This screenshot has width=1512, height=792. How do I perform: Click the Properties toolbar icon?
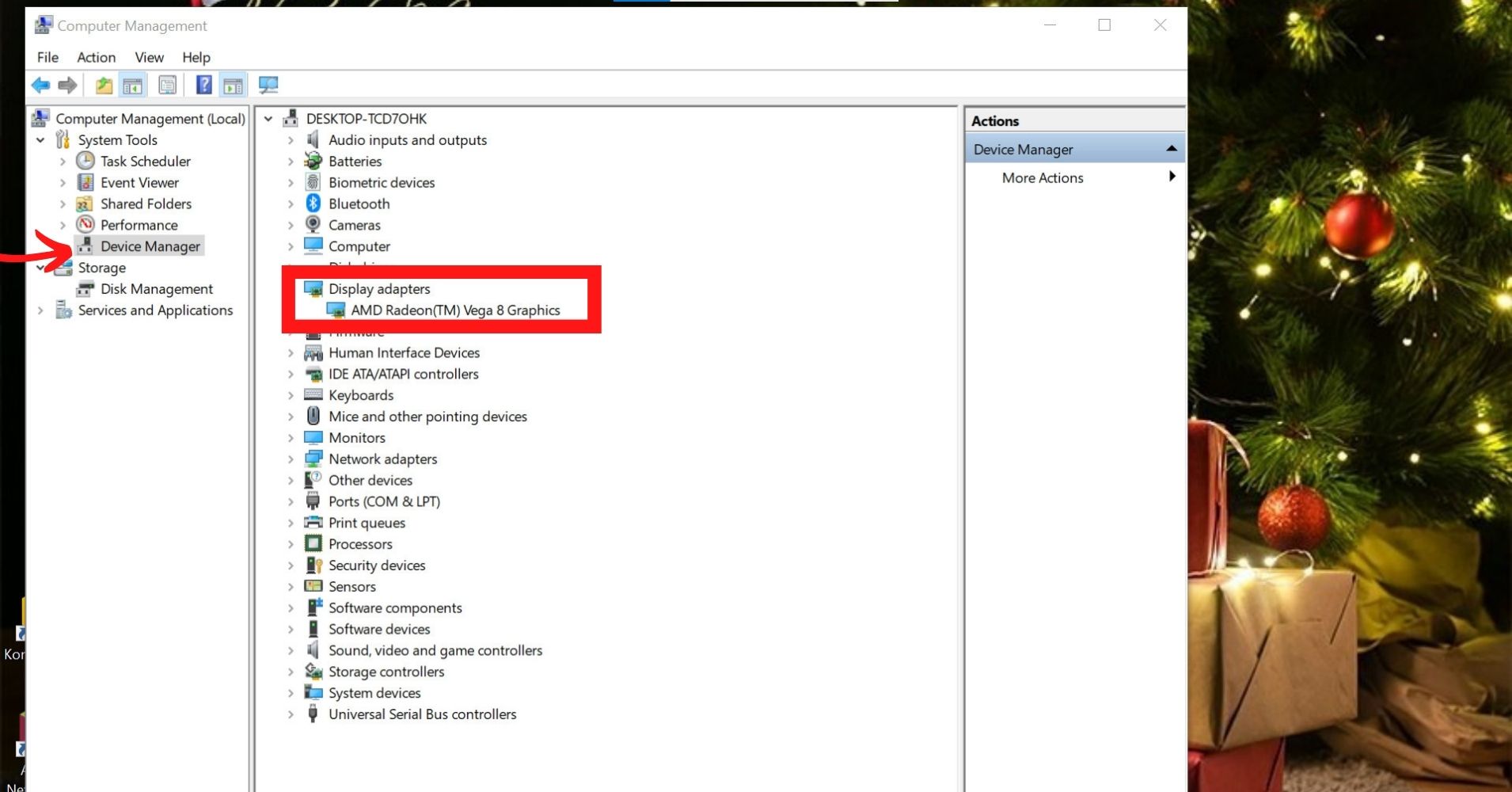click(167, 85)
